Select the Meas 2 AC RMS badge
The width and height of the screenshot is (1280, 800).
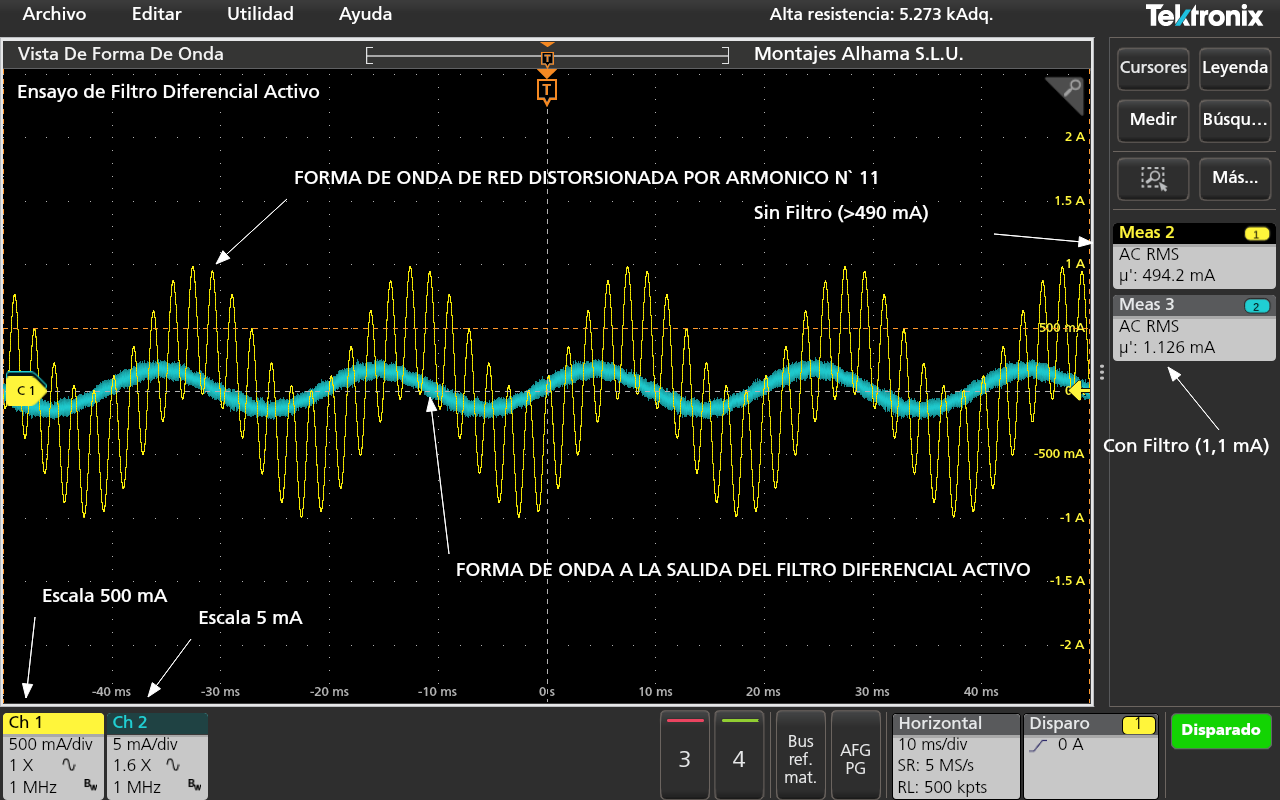coord(1194,255)
